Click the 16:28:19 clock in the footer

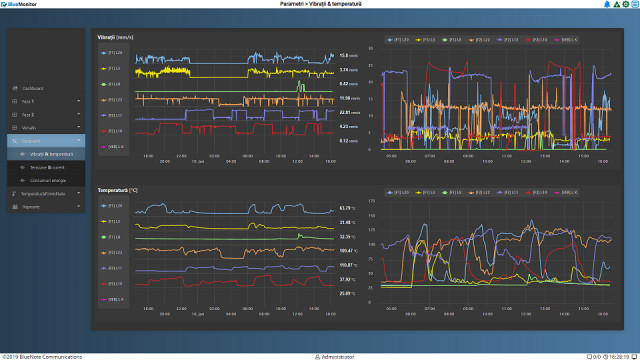click(619, 357)
